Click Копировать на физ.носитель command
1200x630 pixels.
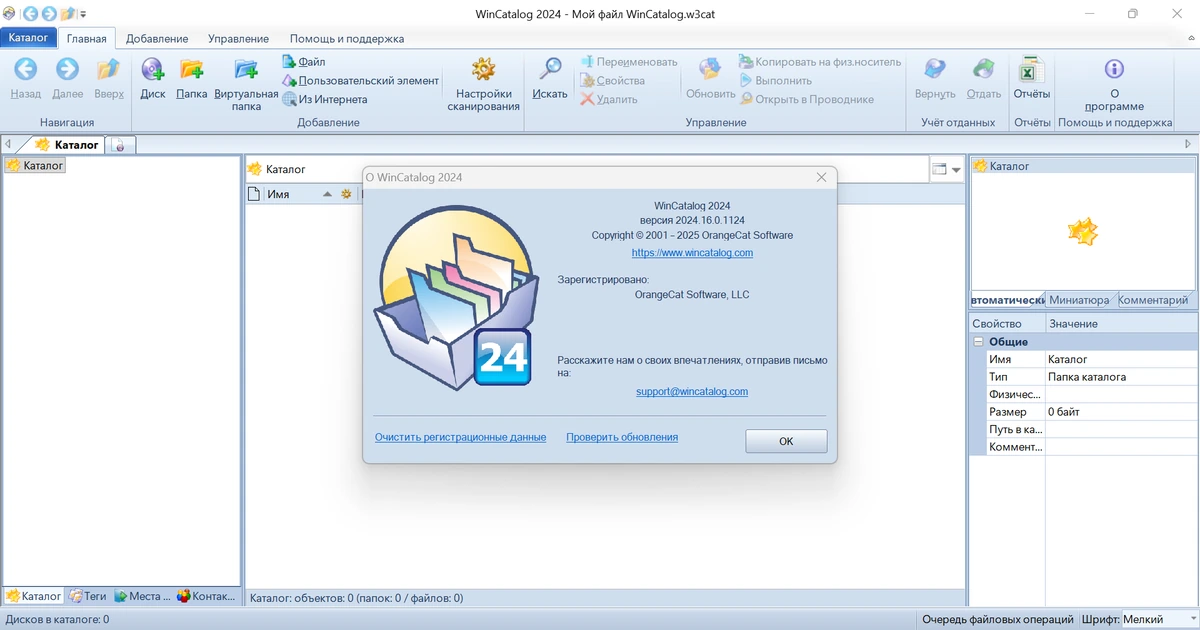(820, 61)
